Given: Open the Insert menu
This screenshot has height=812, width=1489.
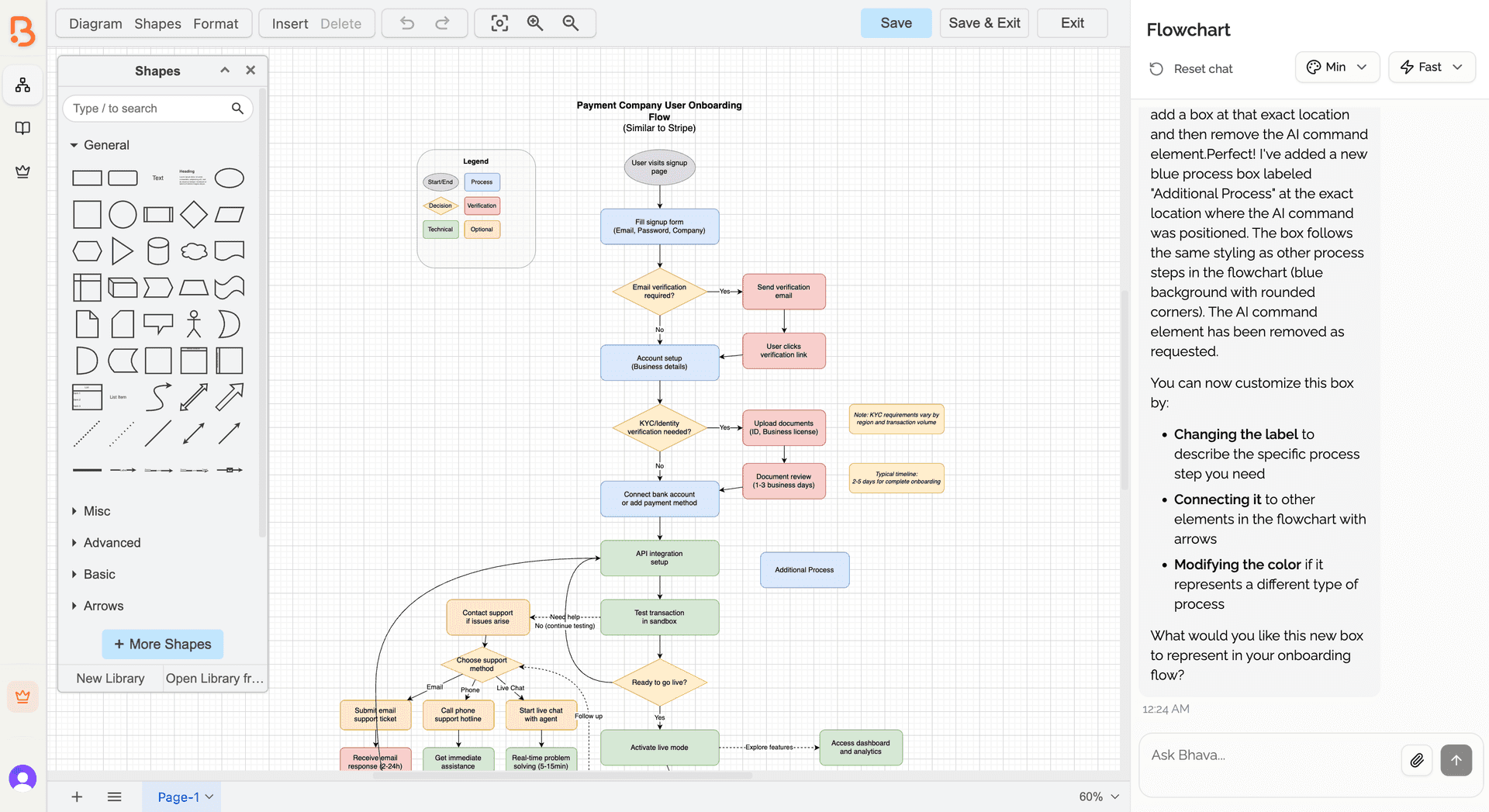Looking at the screenshot, I should (290, 23).
